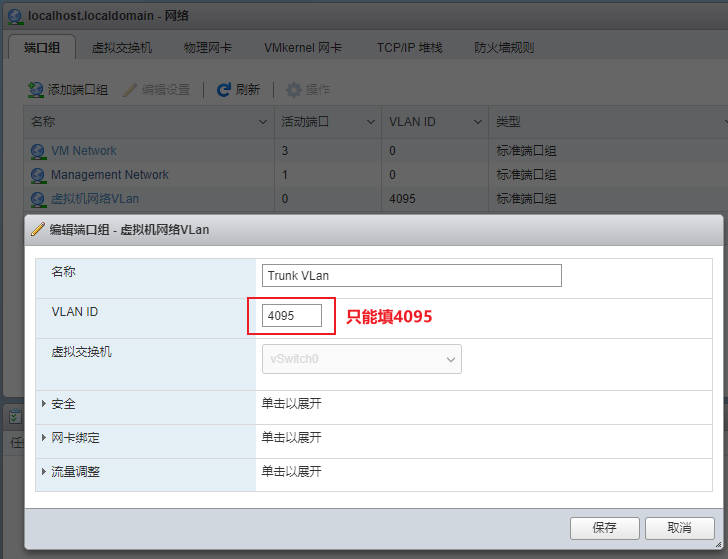Expand the 流量调整 section
The width and height of the screenshot is (728, 559).
click(44, 471)
